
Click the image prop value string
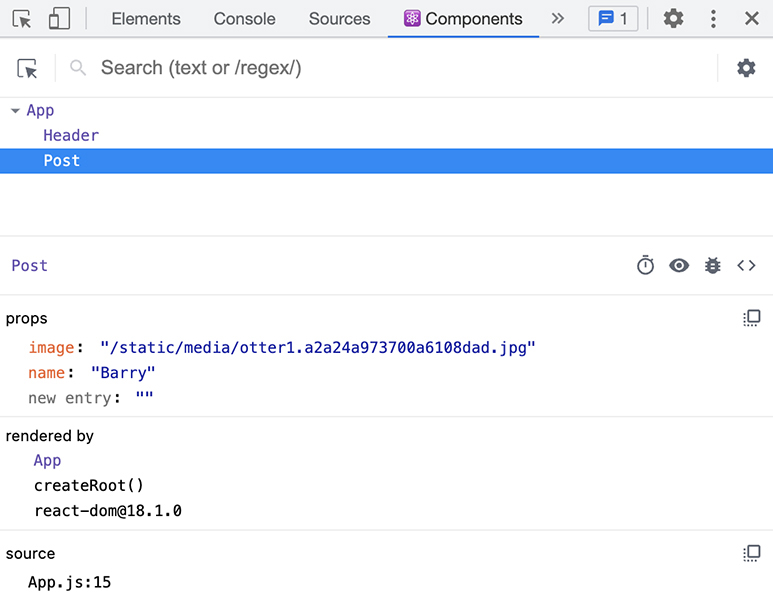pos(317,347)
